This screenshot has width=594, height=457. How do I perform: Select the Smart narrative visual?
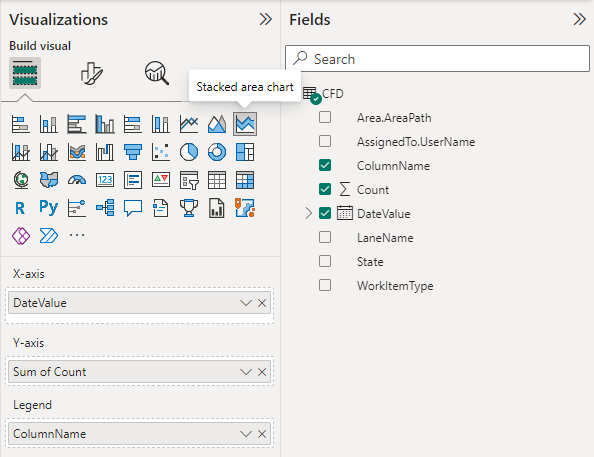161,208
